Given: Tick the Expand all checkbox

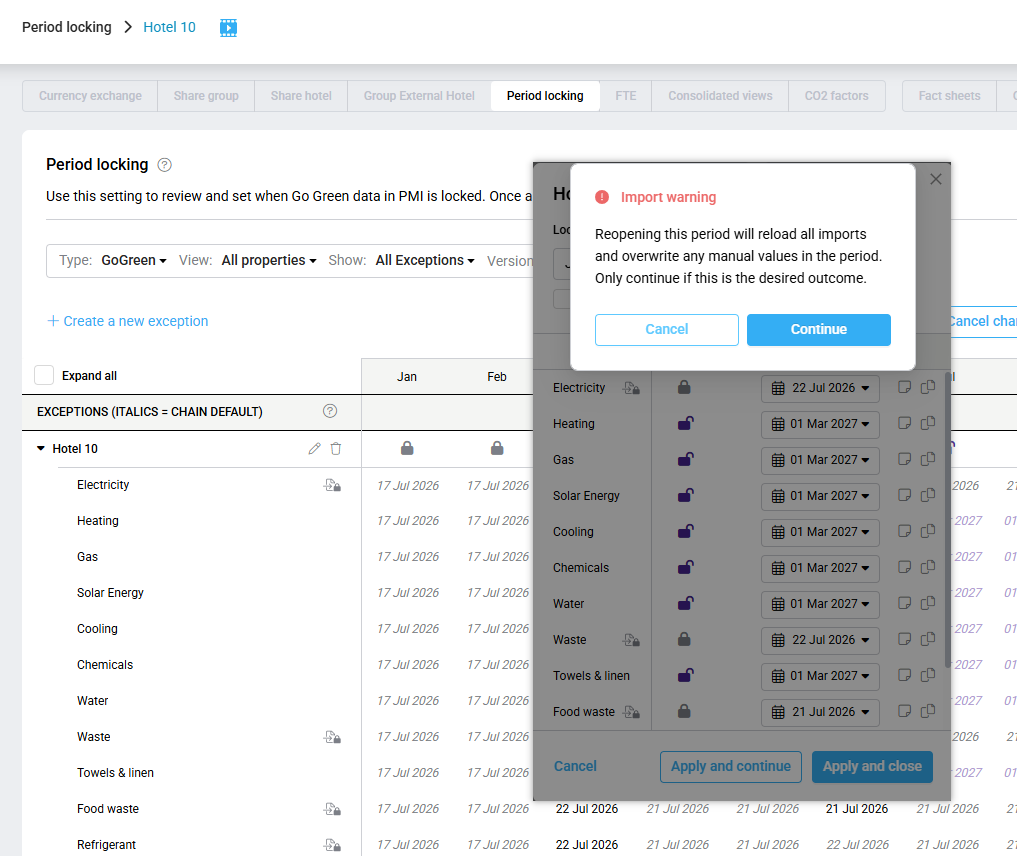Looking at the screenshot, I should tap(44, 375).
